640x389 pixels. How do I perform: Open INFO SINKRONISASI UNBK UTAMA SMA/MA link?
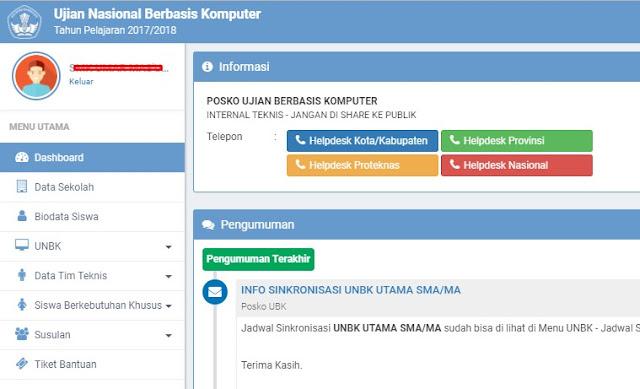tap(351, 290)
